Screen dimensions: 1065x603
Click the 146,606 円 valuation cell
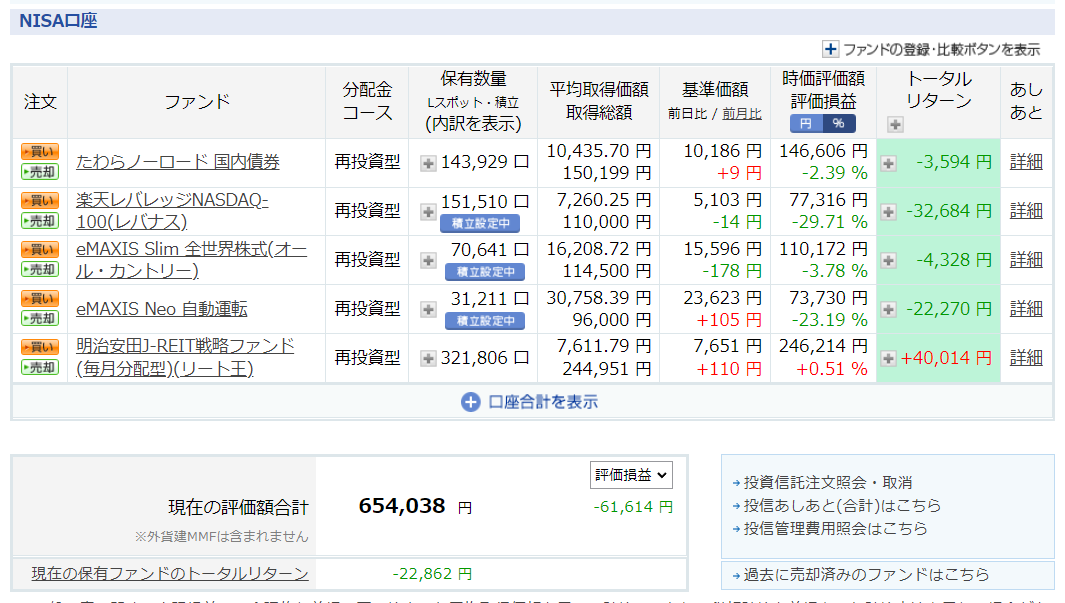(x=823, y=151)
